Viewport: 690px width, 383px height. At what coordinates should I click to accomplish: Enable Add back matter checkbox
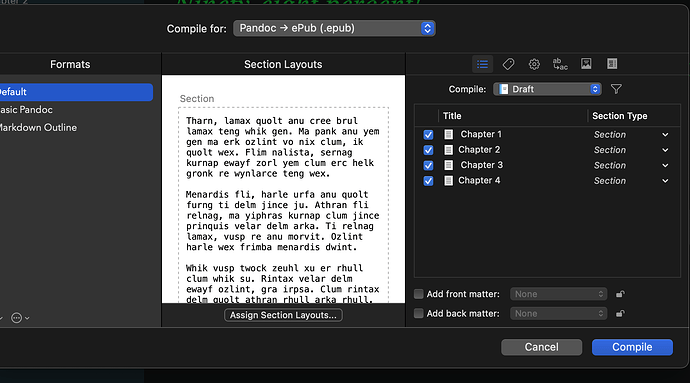[x=418, y=313]
